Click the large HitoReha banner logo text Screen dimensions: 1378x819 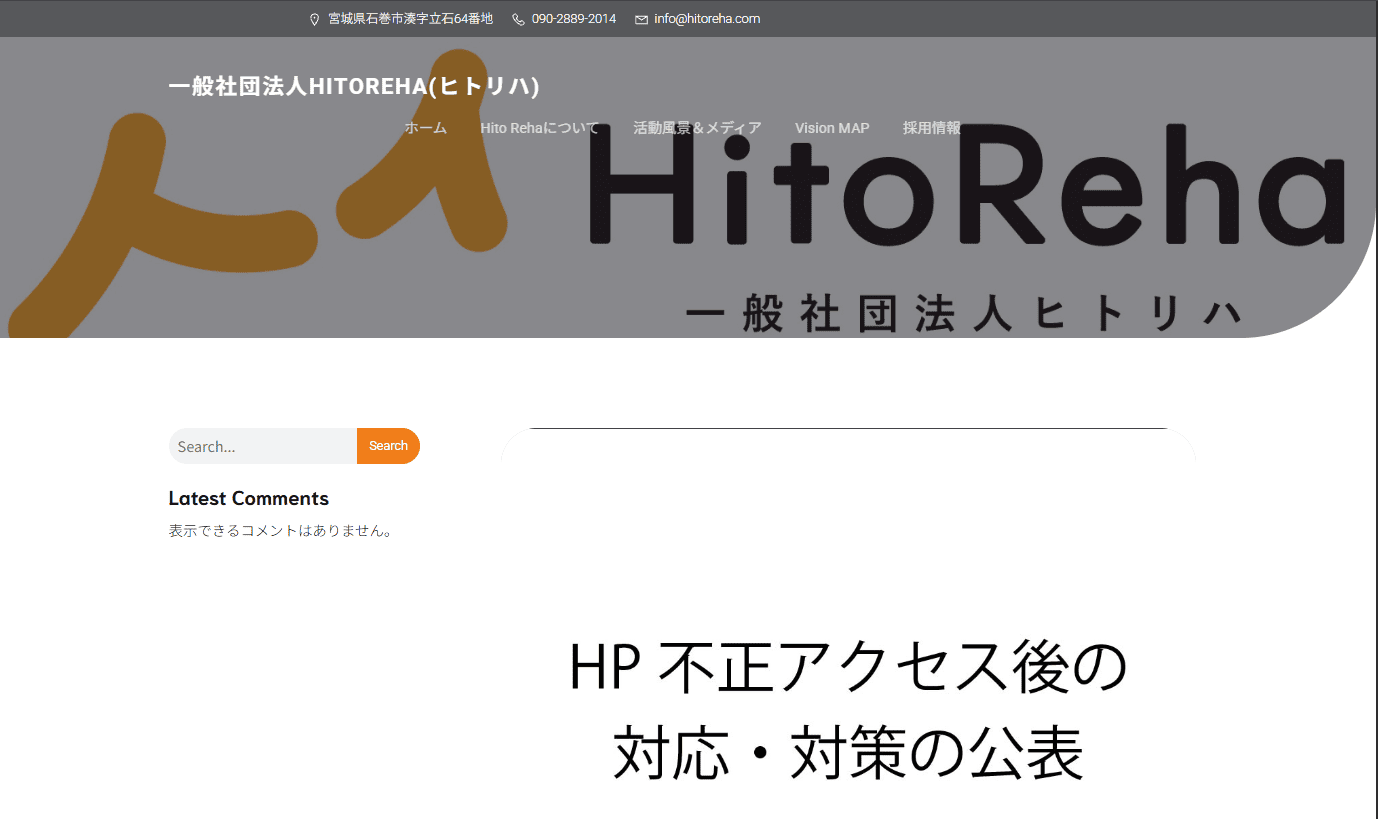click(x=968, y=187)
